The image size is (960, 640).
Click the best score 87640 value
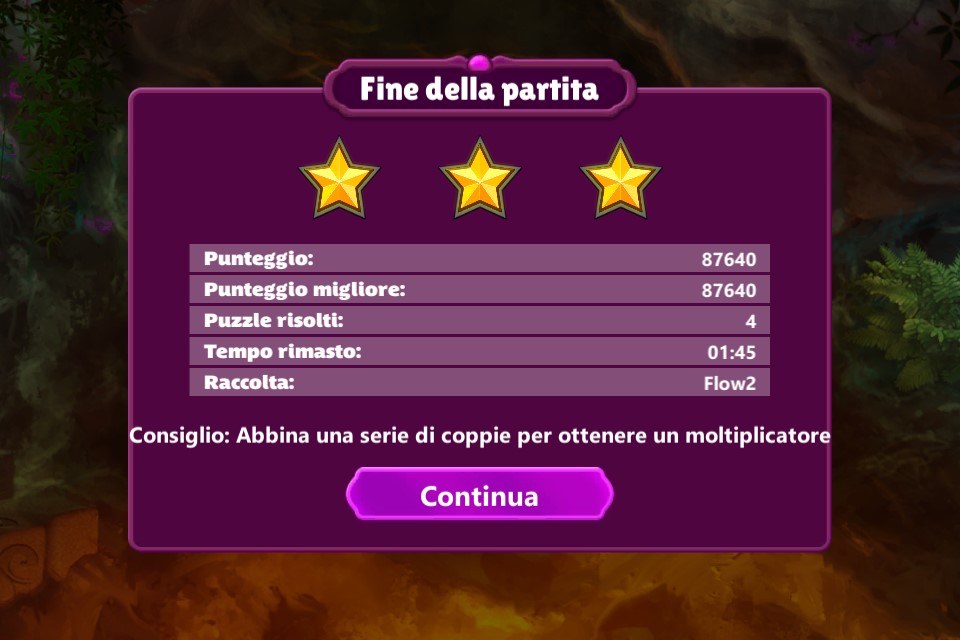point(729,290)
